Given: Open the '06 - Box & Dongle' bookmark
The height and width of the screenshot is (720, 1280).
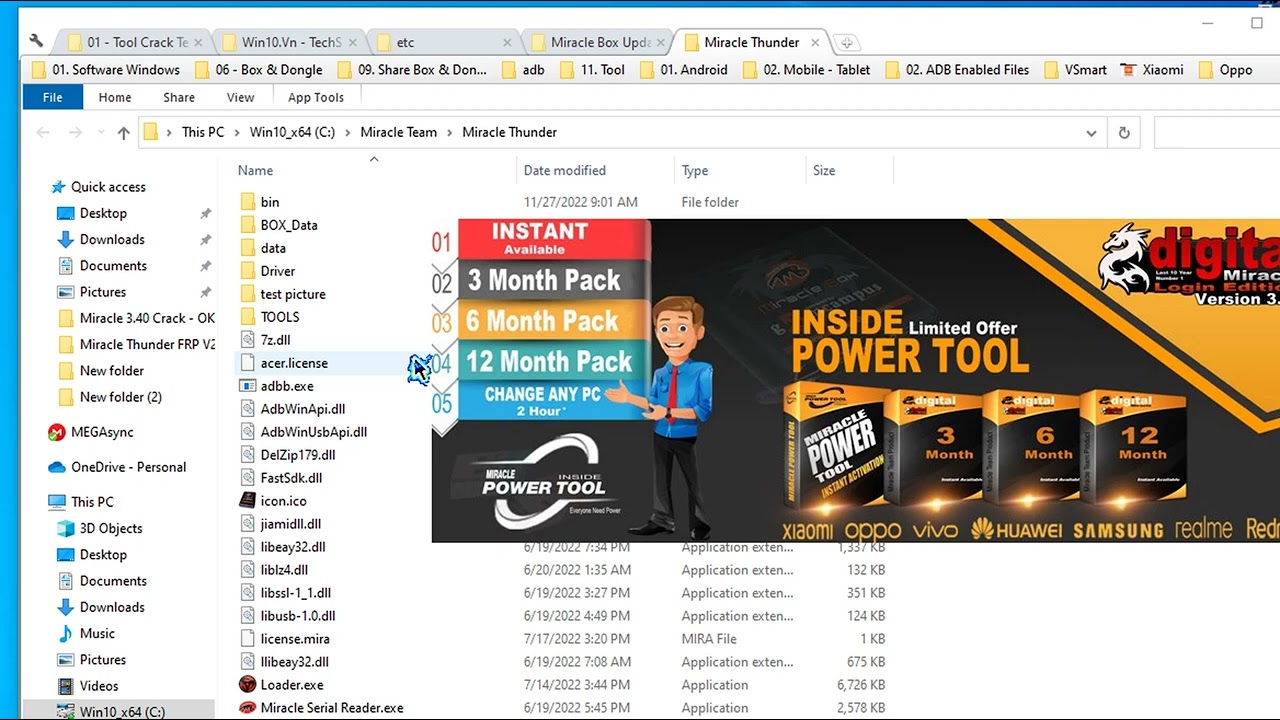Looking at the screenshot, I should coord(258,70).
